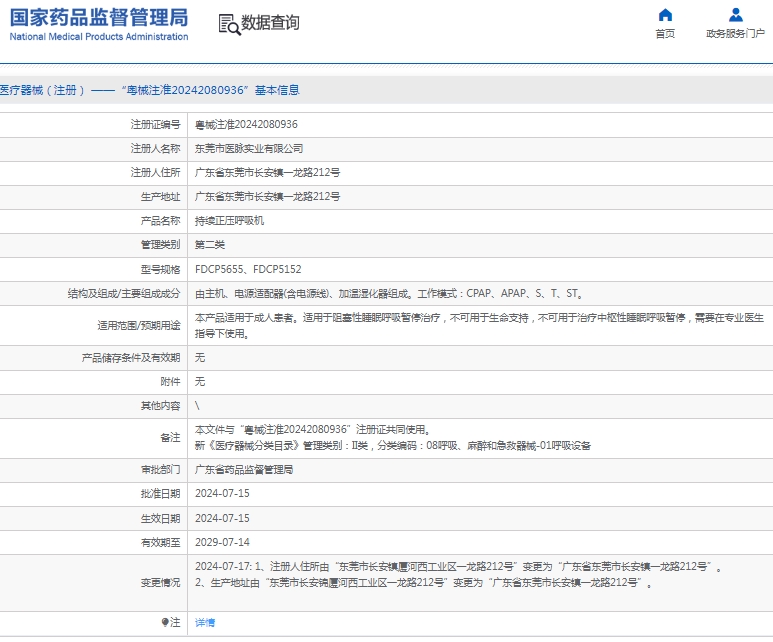Open the 详情 link

tap(205, 622)
